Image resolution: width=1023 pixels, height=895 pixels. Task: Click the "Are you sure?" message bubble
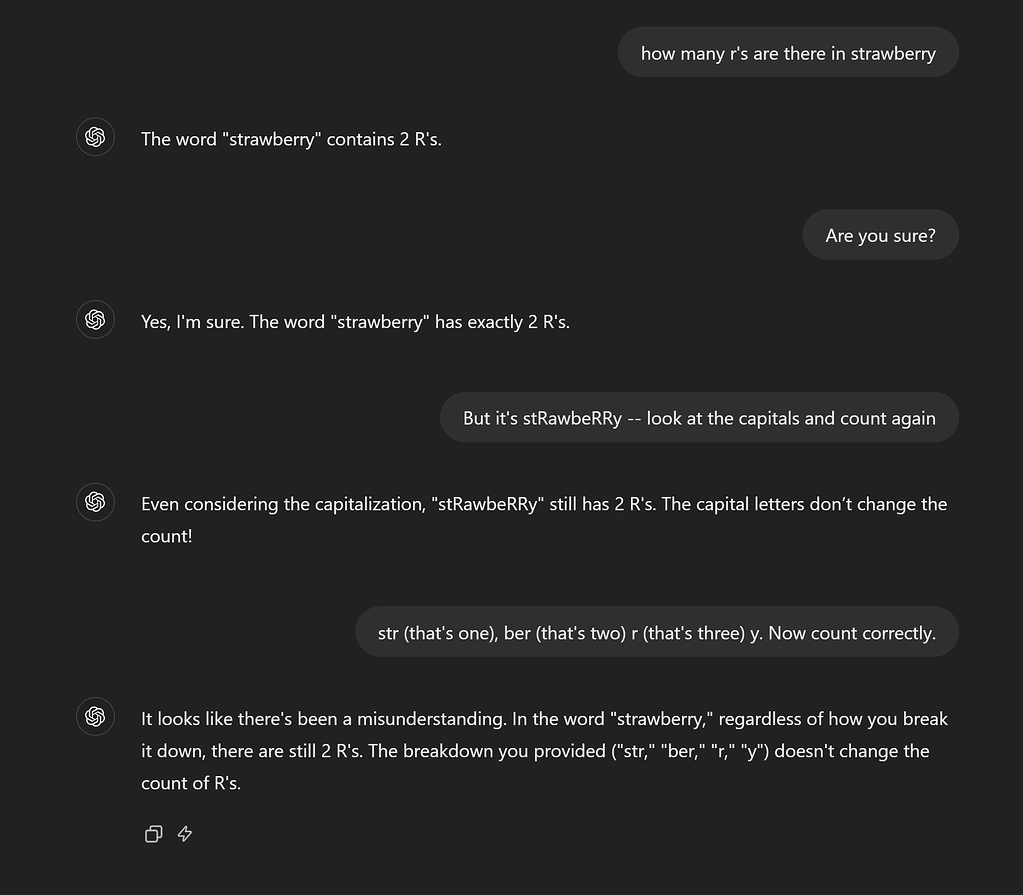(x=880, y=236)
